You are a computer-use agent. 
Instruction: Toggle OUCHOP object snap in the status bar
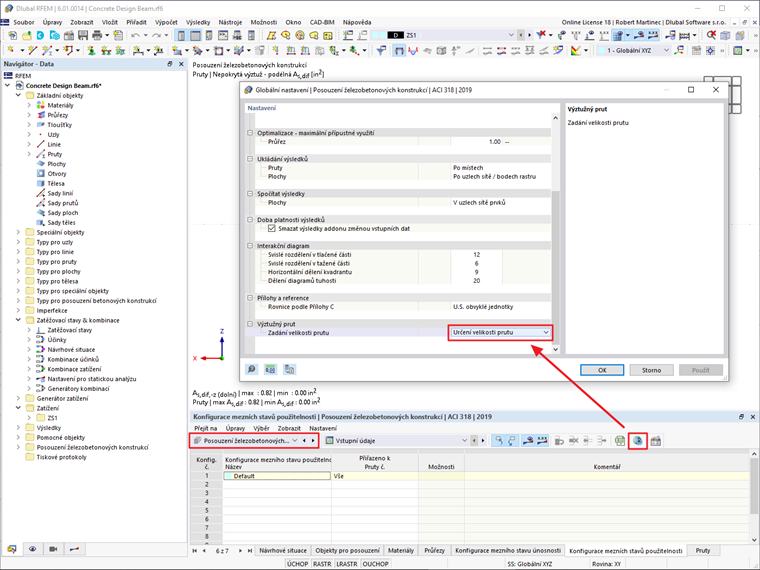(x=375, y=564)
